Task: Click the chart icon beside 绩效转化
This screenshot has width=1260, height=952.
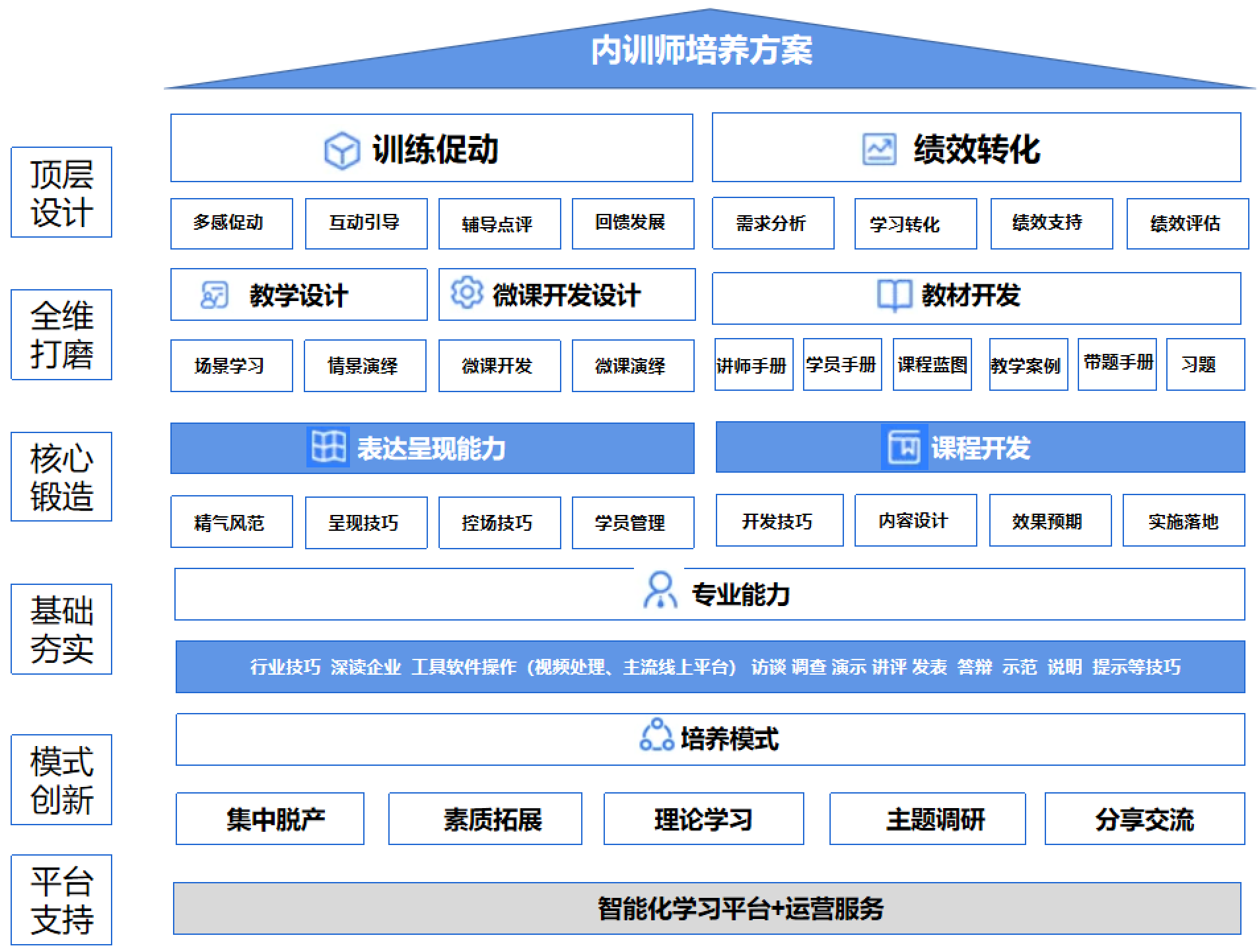Action: point(879,149)
